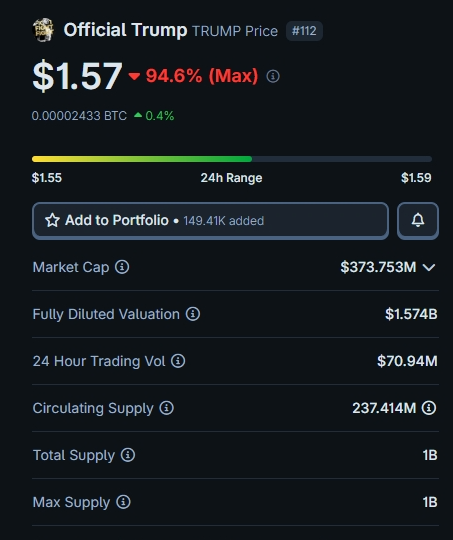Click the green 0.4% BTC change

click(159, 116)
